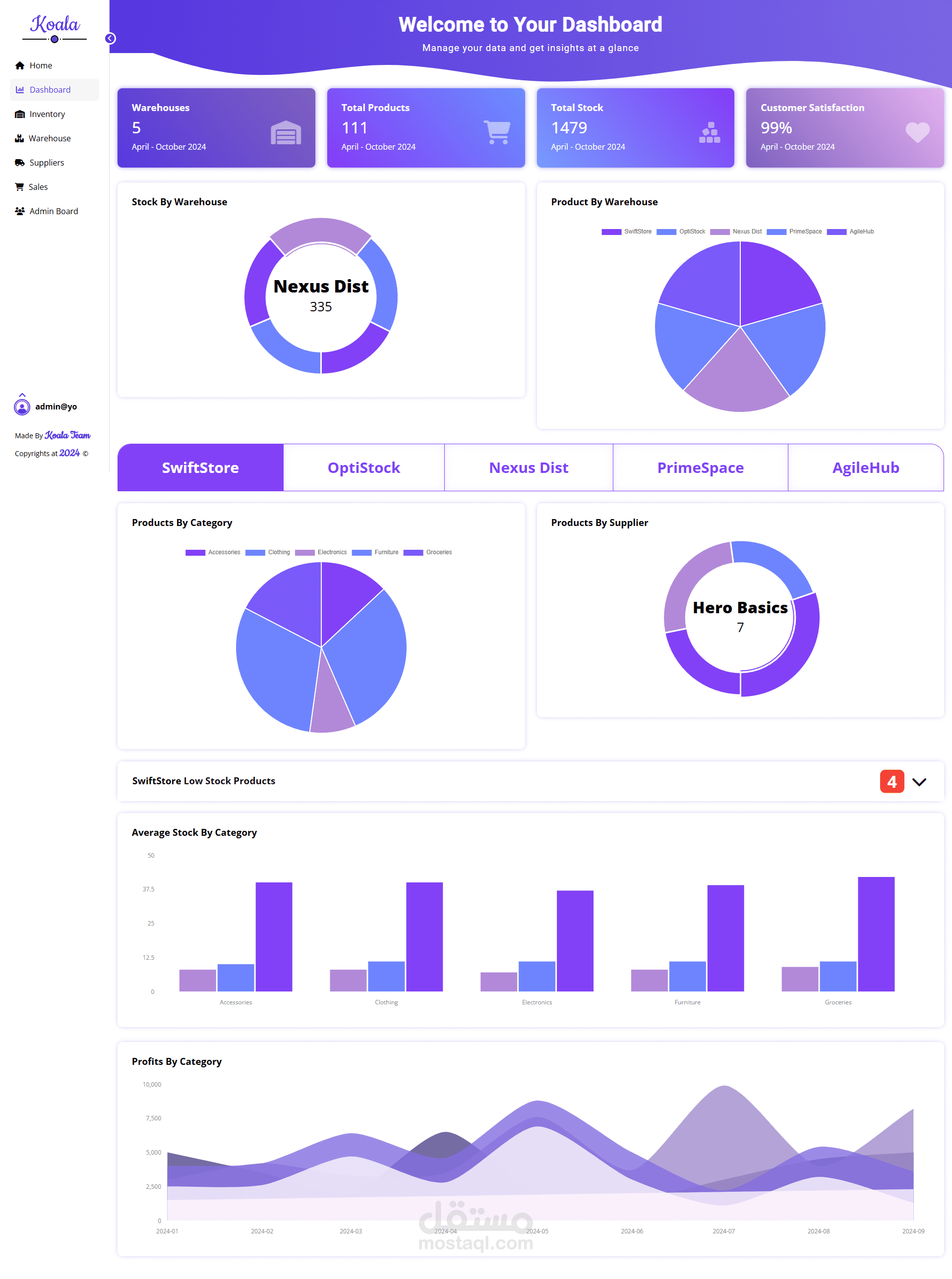Click the Groceries legend color swatch
Image resolution: width=952 pixels, height=1279 pixels.
pyautogui.click(x=413, y=553)
